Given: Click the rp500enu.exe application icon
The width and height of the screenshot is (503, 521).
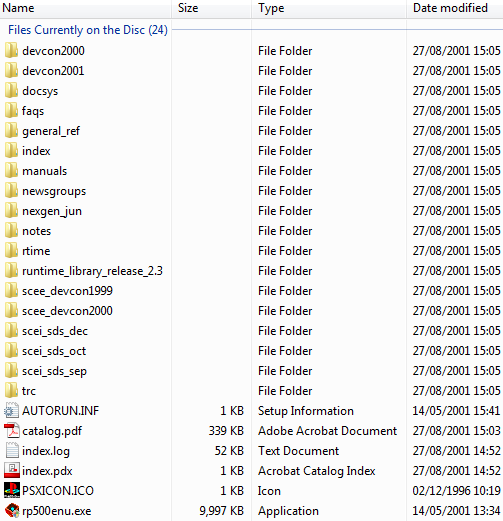Looking at the screenshot, I should click(x=12, y=510).
